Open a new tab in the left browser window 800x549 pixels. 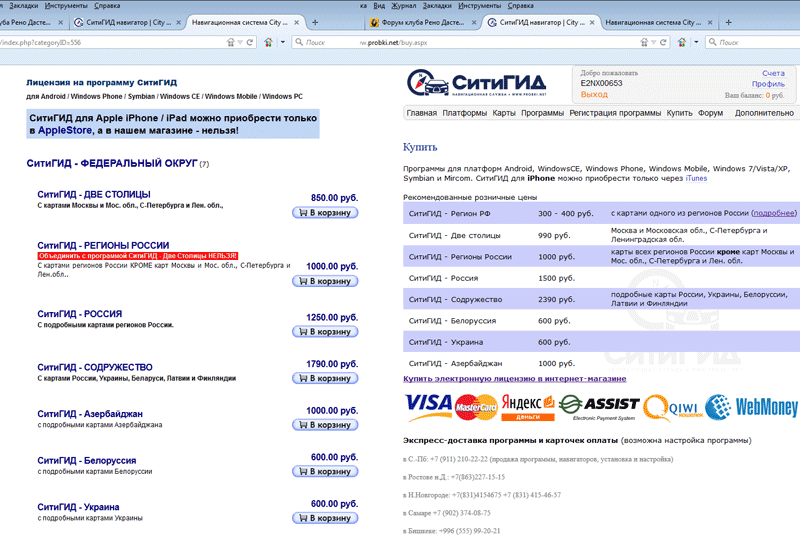[x=315, y=22]
